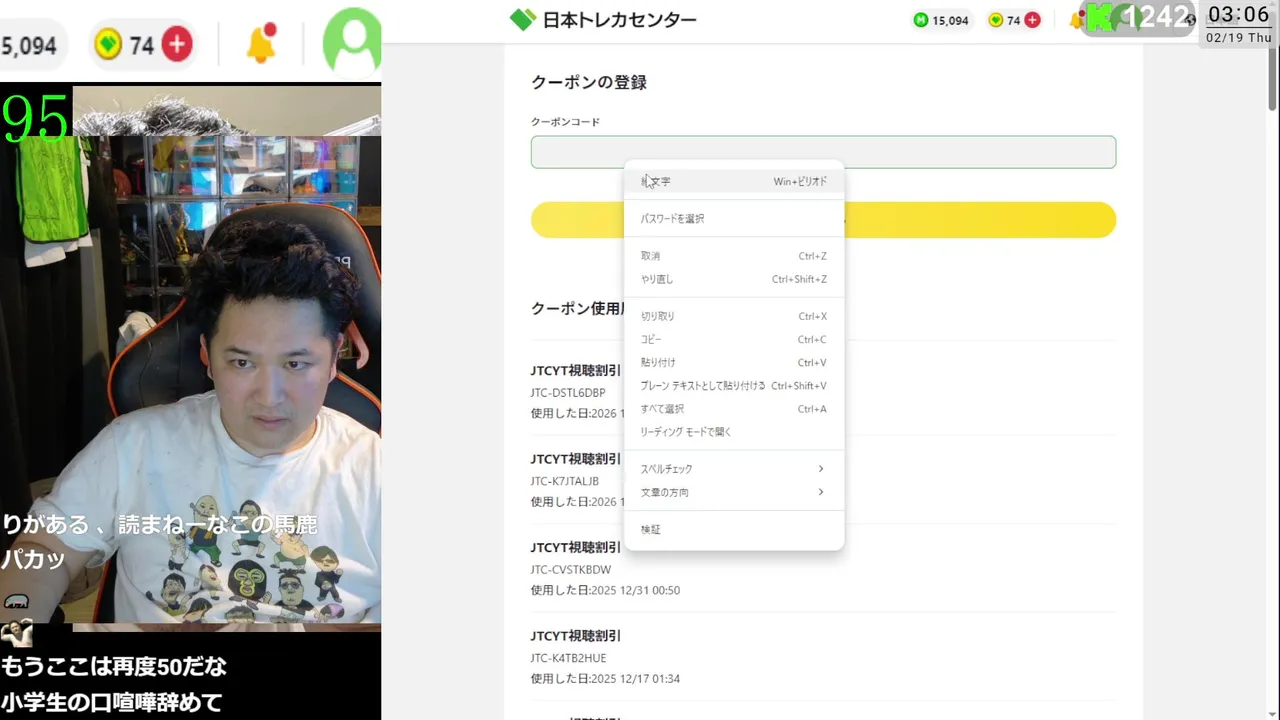
Task: Click the date 使用した日:2025 12/17 01:34
Action: 605,678
